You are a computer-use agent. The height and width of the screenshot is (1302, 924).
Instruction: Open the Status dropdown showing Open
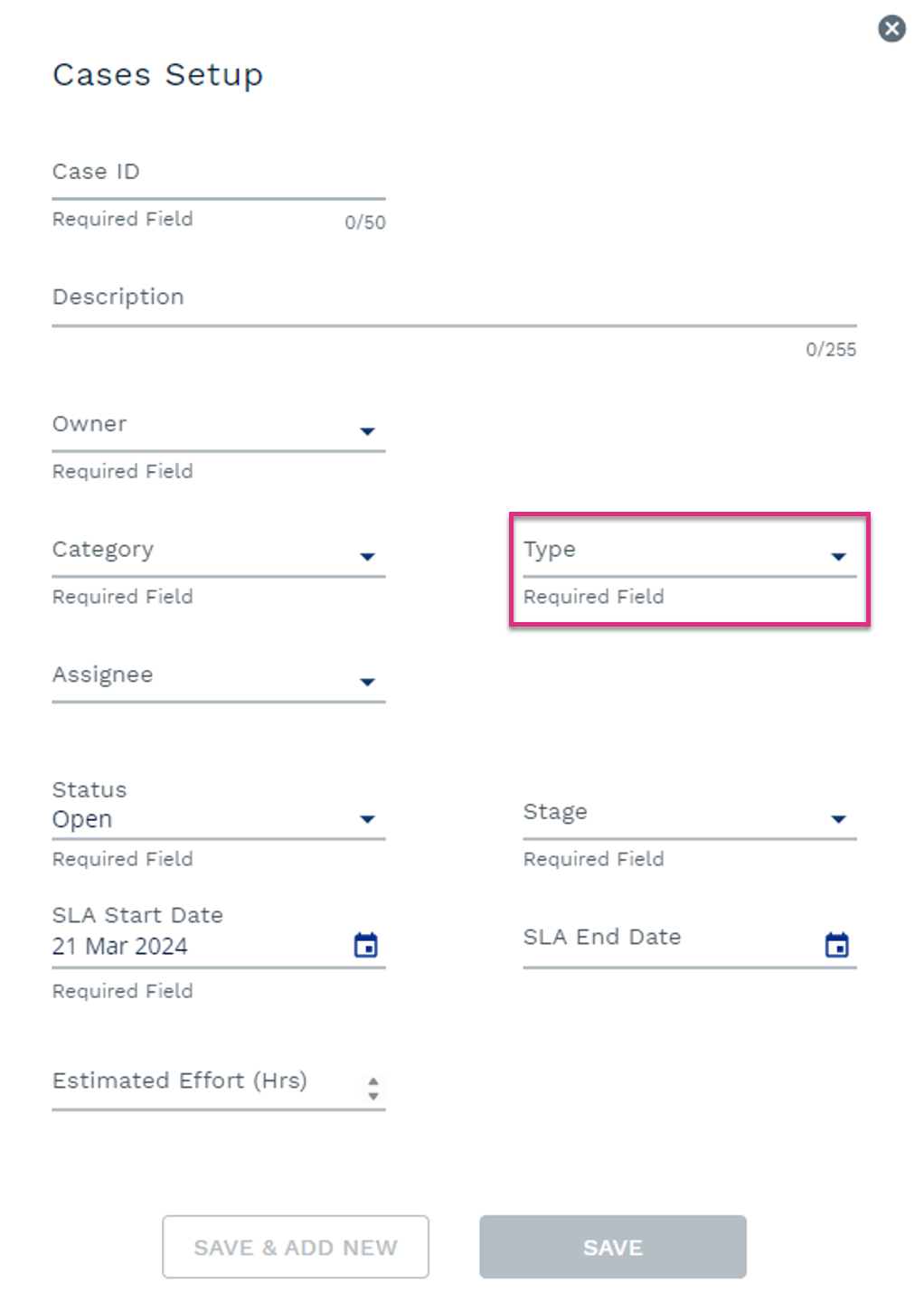[x=219, y=818]
